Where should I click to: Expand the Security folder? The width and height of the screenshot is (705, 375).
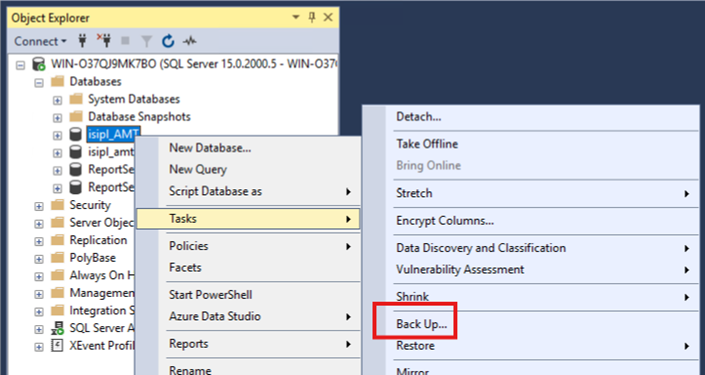pos(39,206)
